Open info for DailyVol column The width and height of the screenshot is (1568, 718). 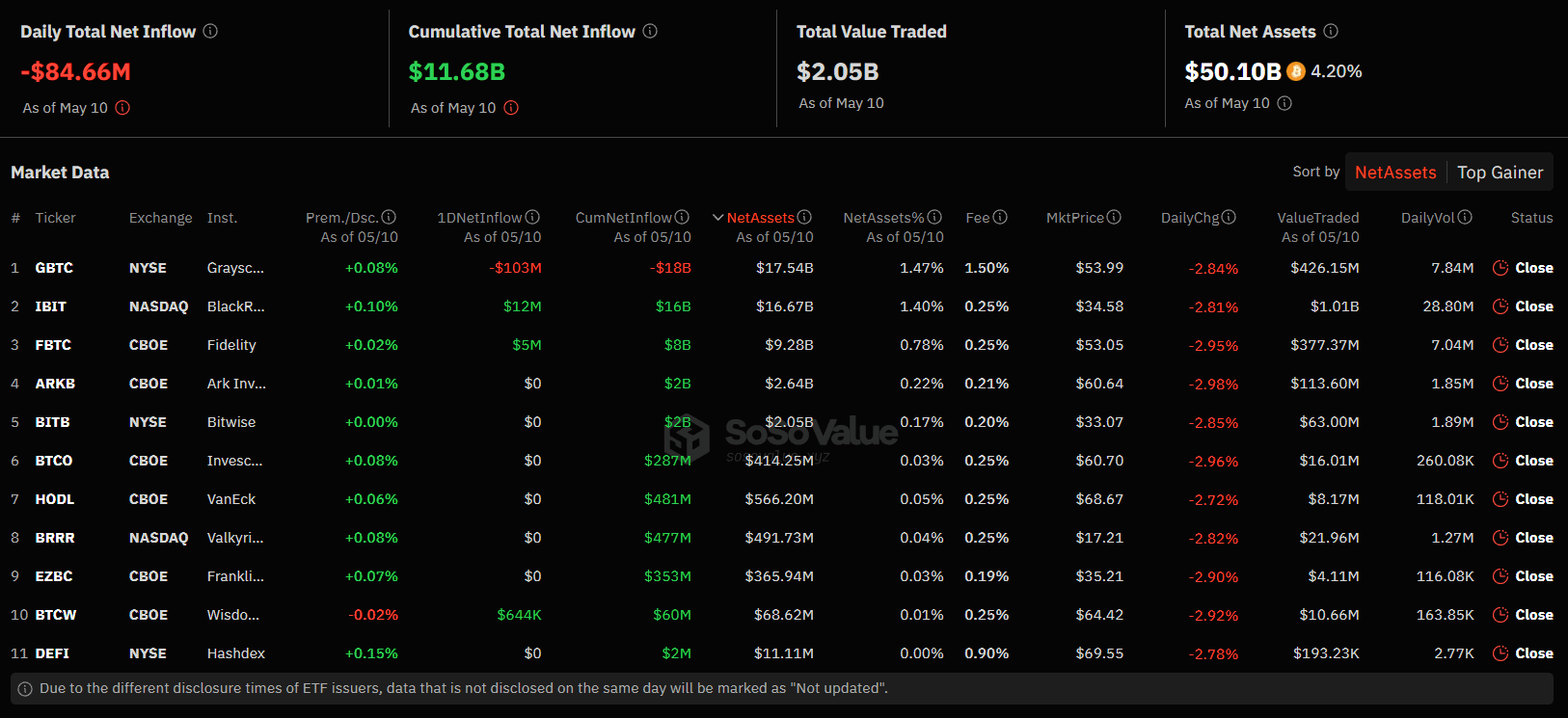coord(1465,218)
